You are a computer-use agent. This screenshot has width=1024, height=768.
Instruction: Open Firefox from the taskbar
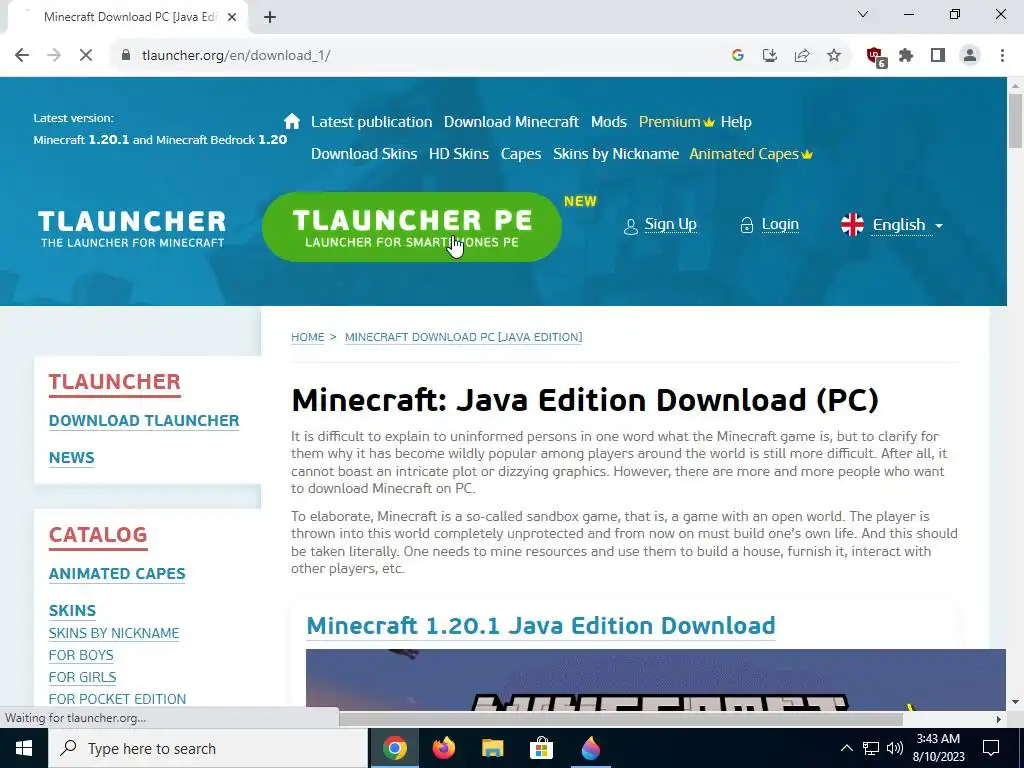pos(444,748)
